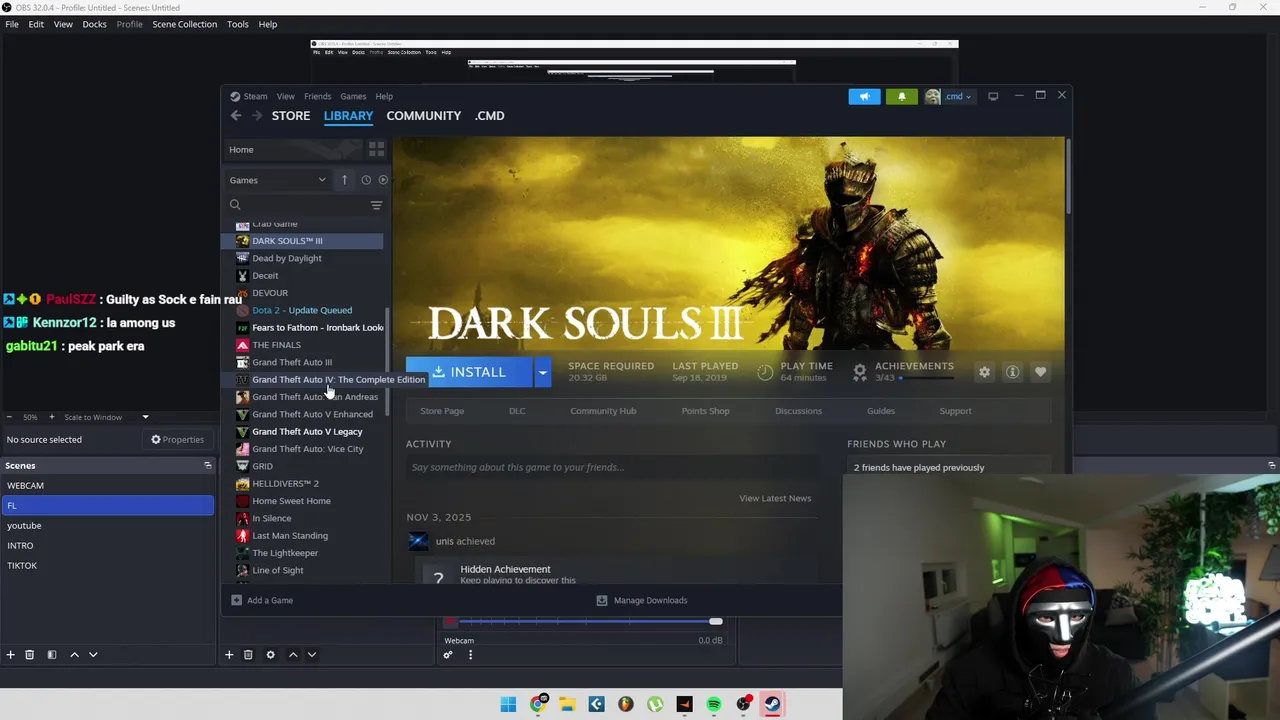Open Steam announcements megaphone button
Viewport: 1280px width, 720px height.
point(864,97)
